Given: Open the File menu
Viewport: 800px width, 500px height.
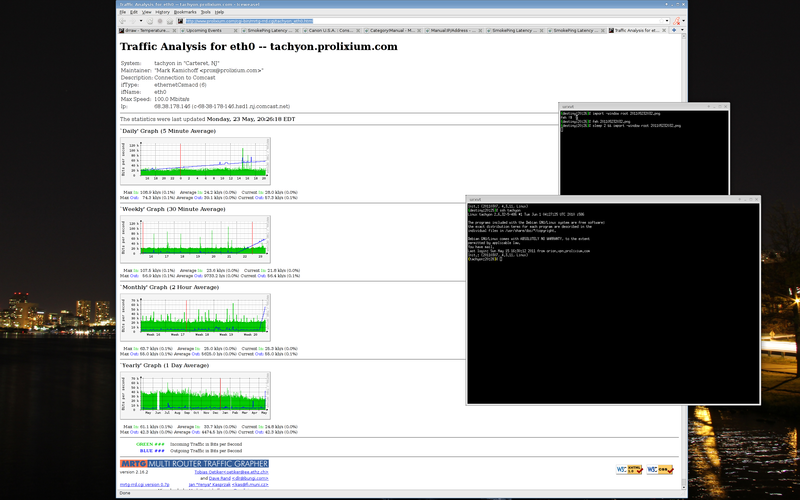Looking at the screenshot, I should [x=122, y=12].
